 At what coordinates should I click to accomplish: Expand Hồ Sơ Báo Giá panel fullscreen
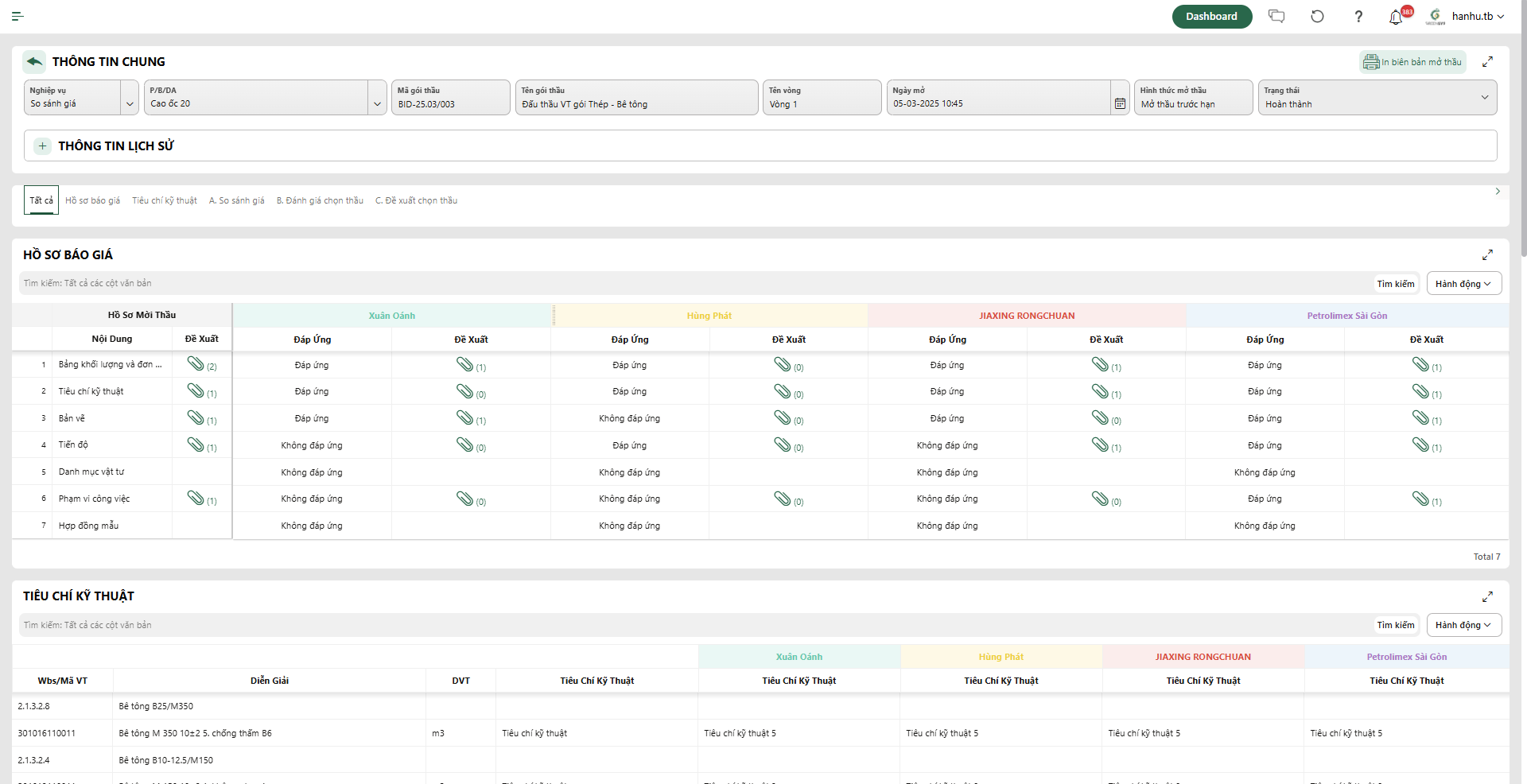click(1487, 254)
